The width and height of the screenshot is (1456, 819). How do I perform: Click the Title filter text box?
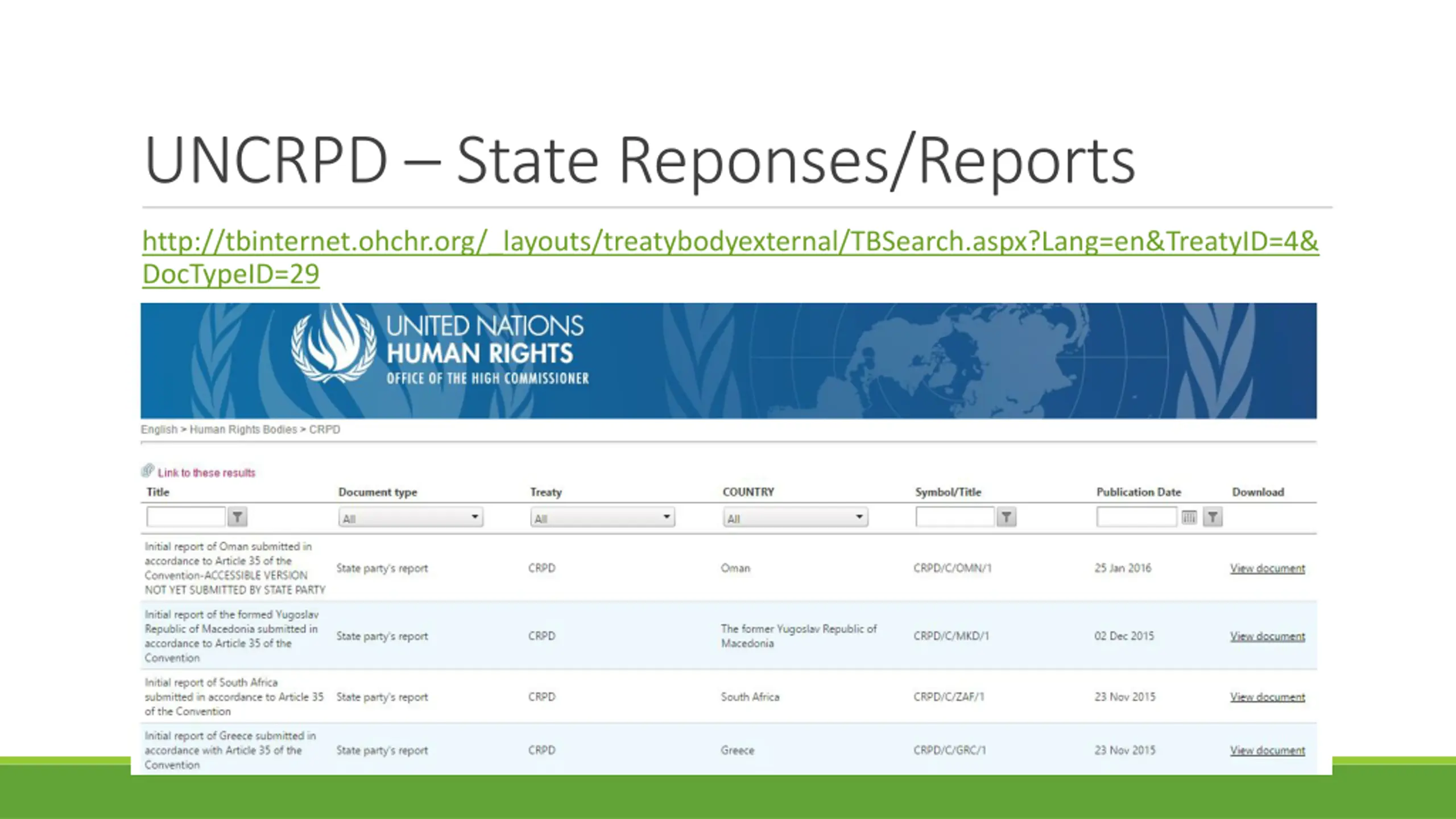pyautogui.click(x=186, y=517)
